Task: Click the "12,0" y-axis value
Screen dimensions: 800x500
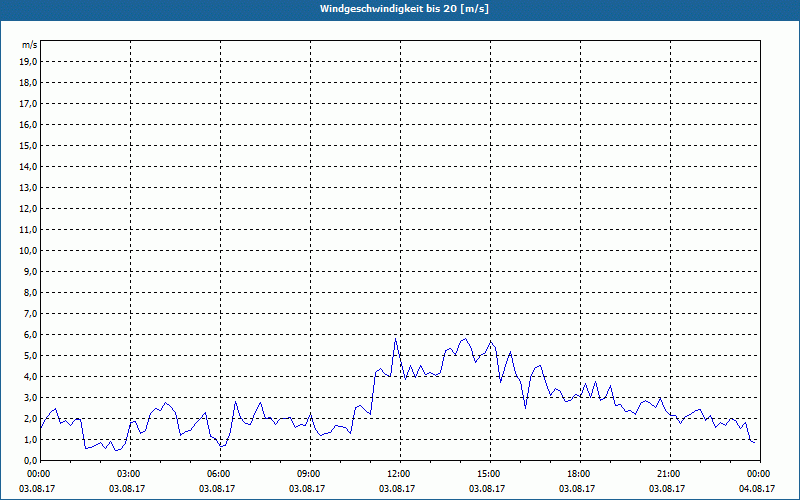Action: tap(28, 208)
